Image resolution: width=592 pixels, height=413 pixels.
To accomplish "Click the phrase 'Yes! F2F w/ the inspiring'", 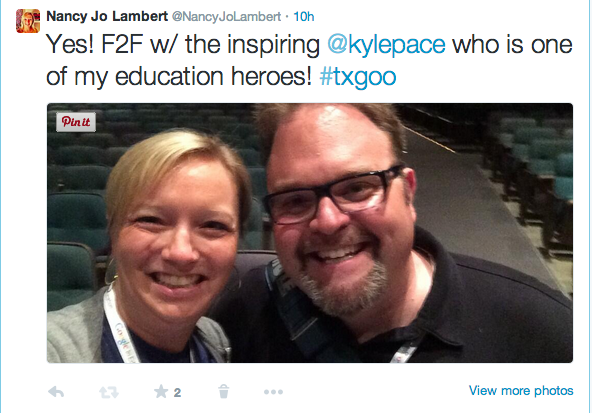I will (x=183, y=45).
